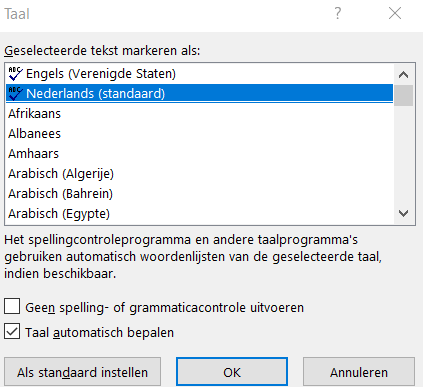Screen dimensions: 423x387
Task: Click Als standaard instellen button
Action: pos(82,372)
